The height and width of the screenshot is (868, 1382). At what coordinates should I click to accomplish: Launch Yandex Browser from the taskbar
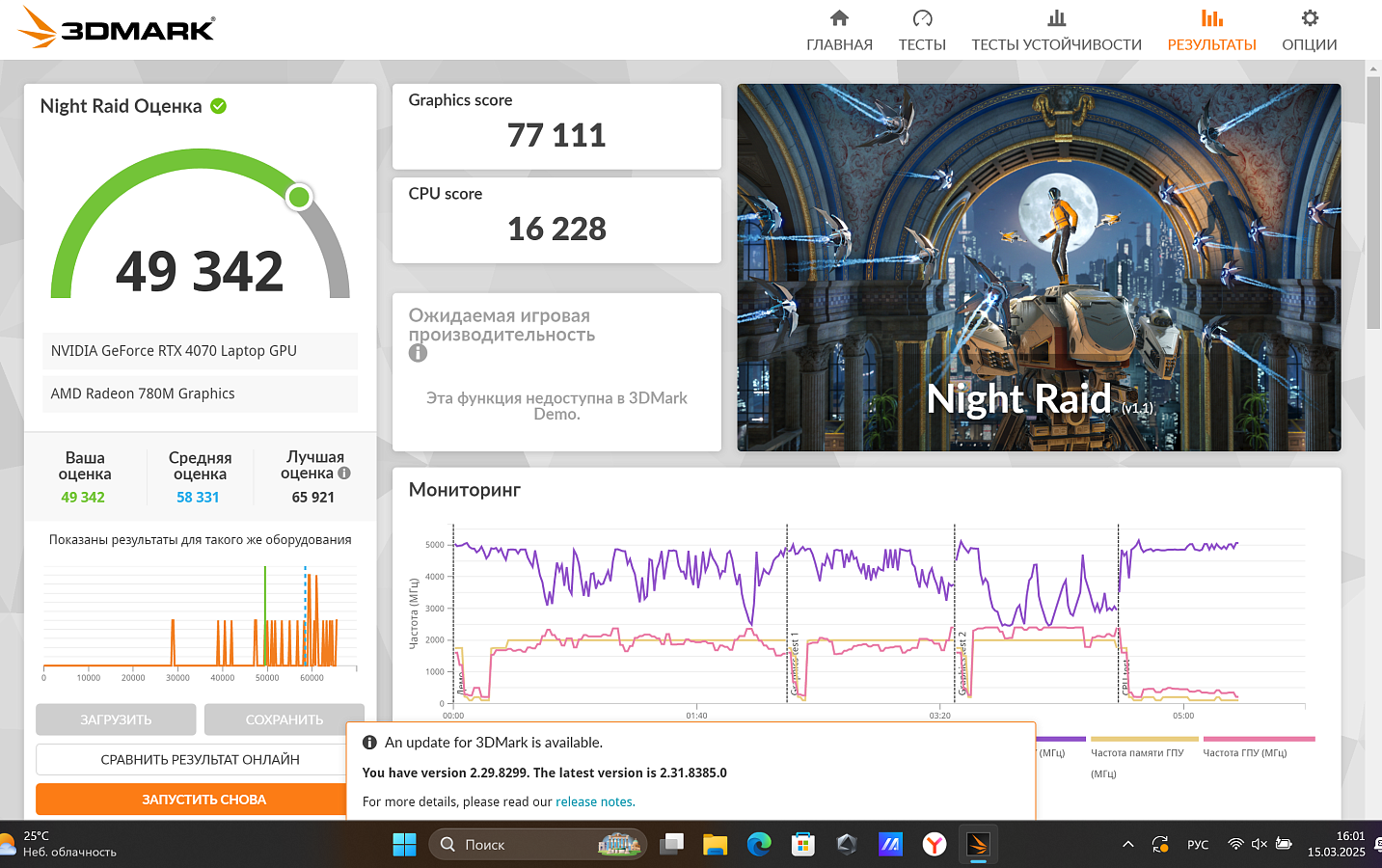pyautogui.click(x=935, y=845)
